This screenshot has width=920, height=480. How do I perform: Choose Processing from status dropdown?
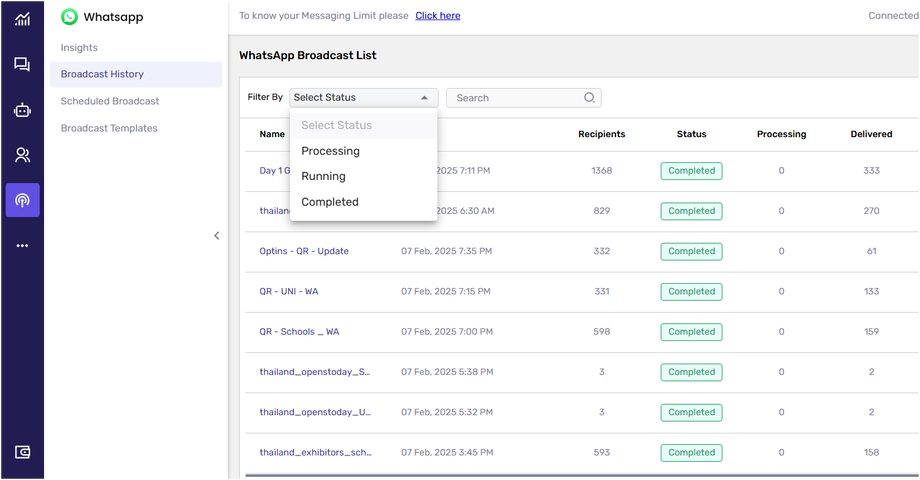coord(330,151)
